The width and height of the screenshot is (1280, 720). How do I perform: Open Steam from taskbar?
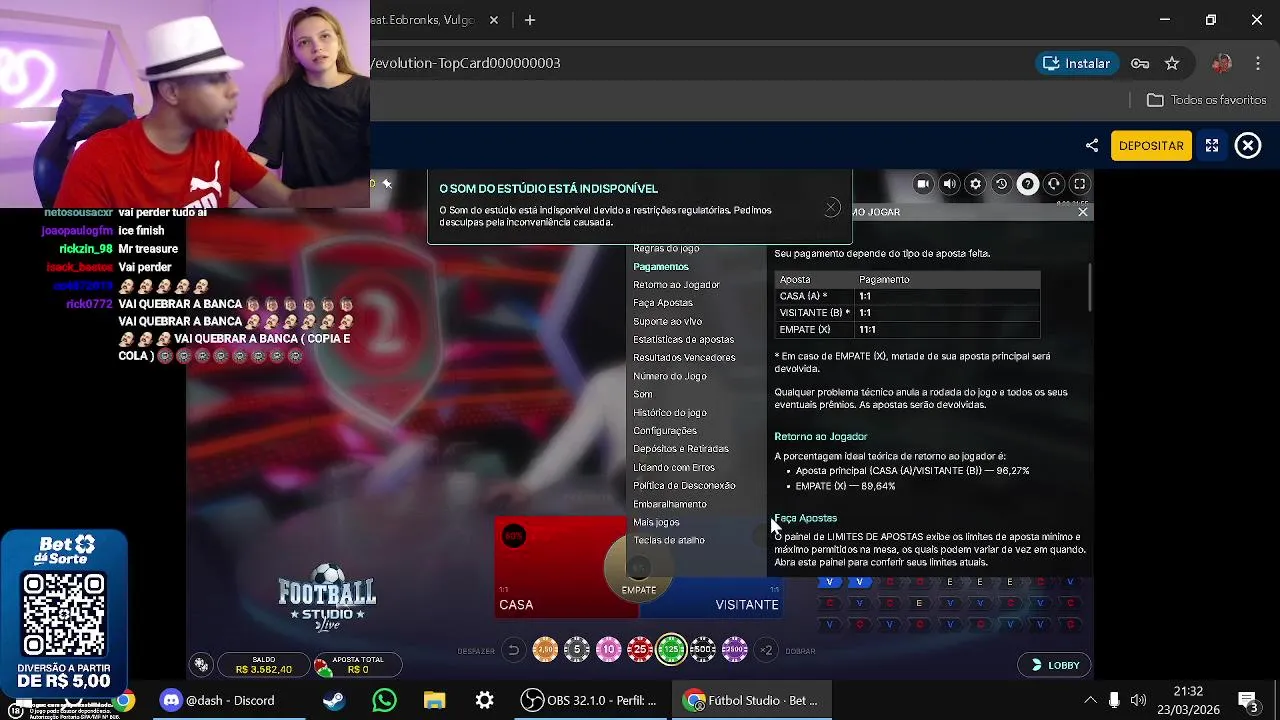334,700
